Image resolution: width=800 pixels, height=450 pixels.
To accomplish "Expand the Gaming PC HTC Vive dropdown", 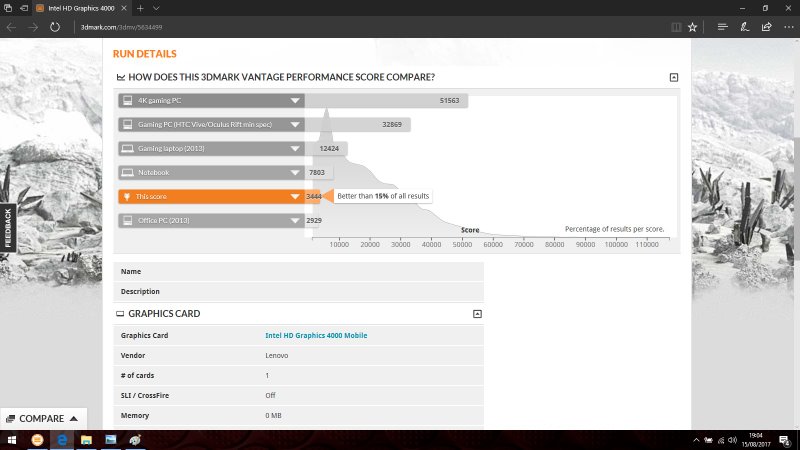I will click(295, 124).
